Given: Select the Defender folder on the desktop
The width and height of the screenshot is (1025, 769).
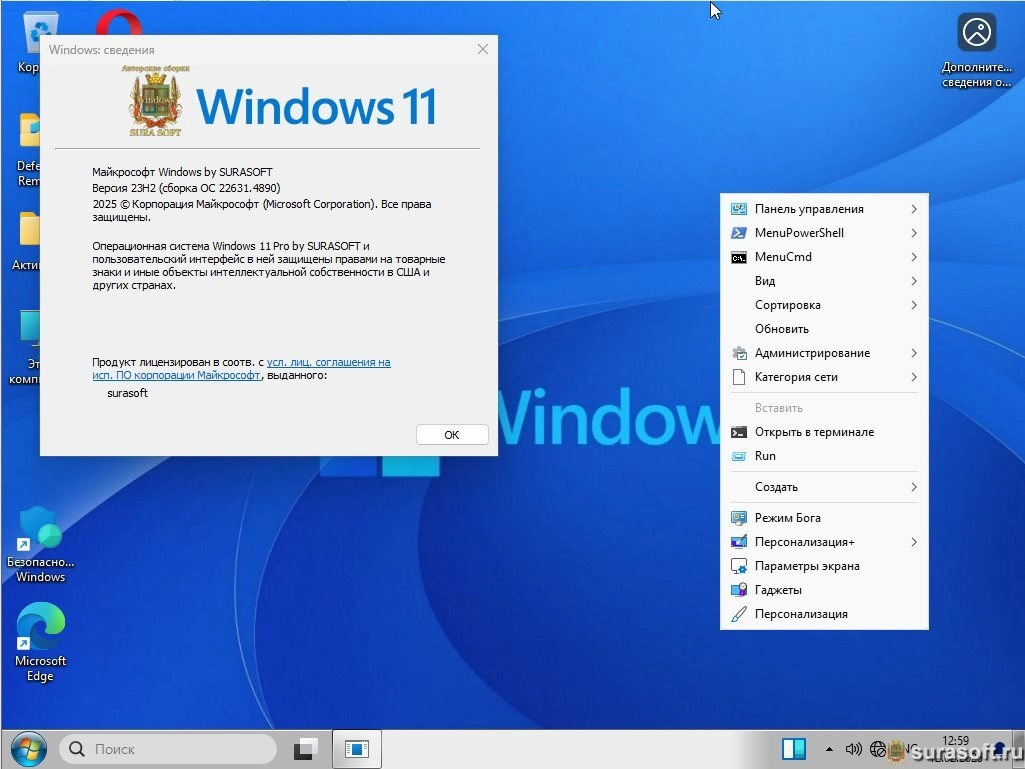Looking at the screenshot, I should pos(28,150).
